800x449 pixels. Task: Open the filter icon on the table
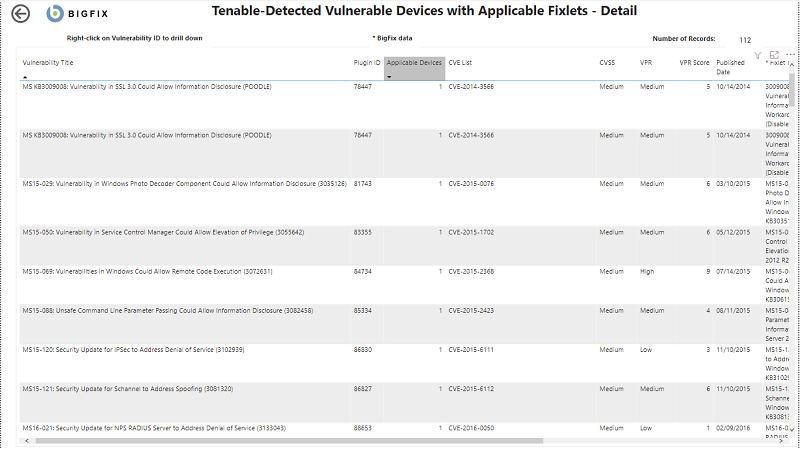(758, 55)
